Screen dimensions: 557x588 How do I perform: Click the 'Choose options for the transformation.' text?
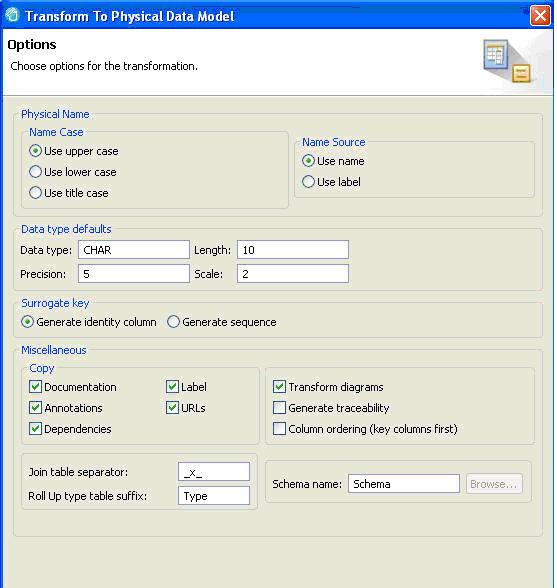(104, 66)
